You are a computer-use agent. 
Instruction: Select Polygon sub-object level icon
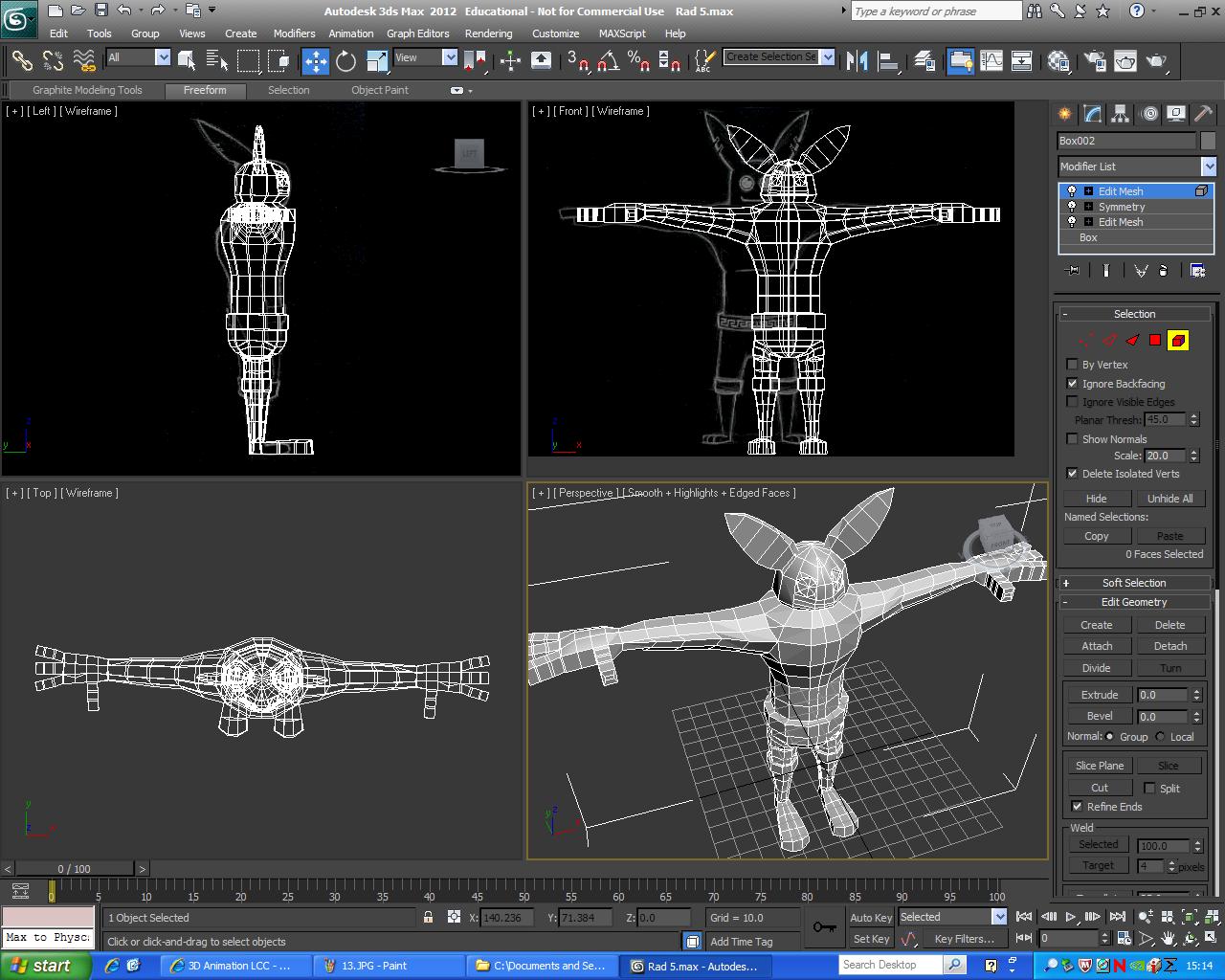coord(1155,340)
